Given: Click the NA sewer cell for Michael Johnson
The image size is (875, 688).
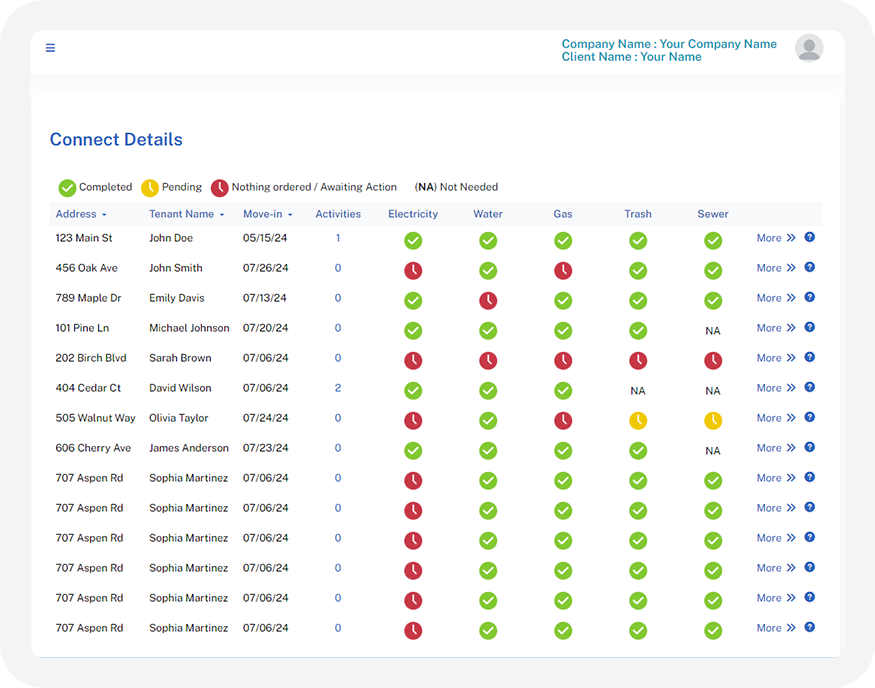Looking at the screenshot, I should [x=713, y=331].
